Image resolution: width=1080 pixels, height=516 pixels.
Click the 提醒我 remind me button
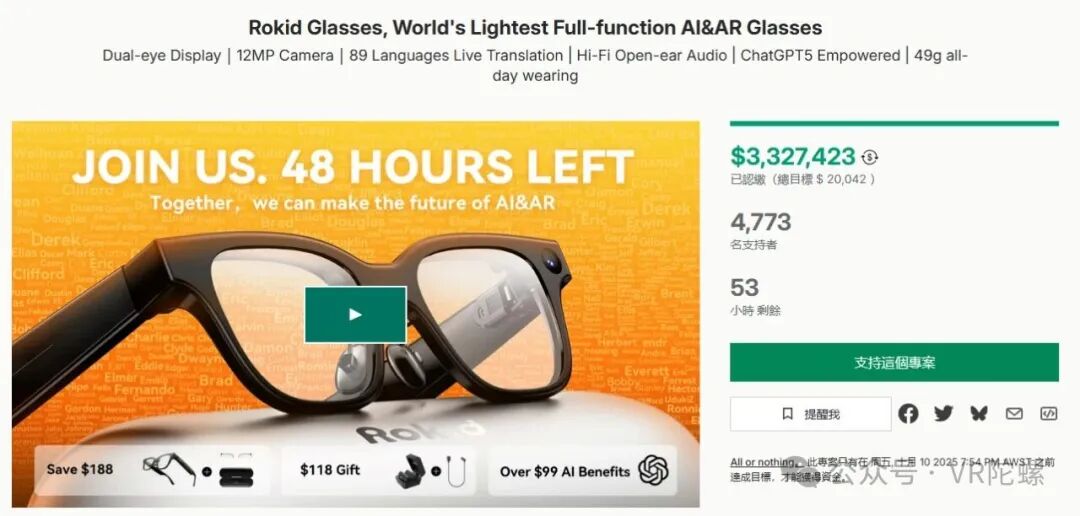(810, 414)
